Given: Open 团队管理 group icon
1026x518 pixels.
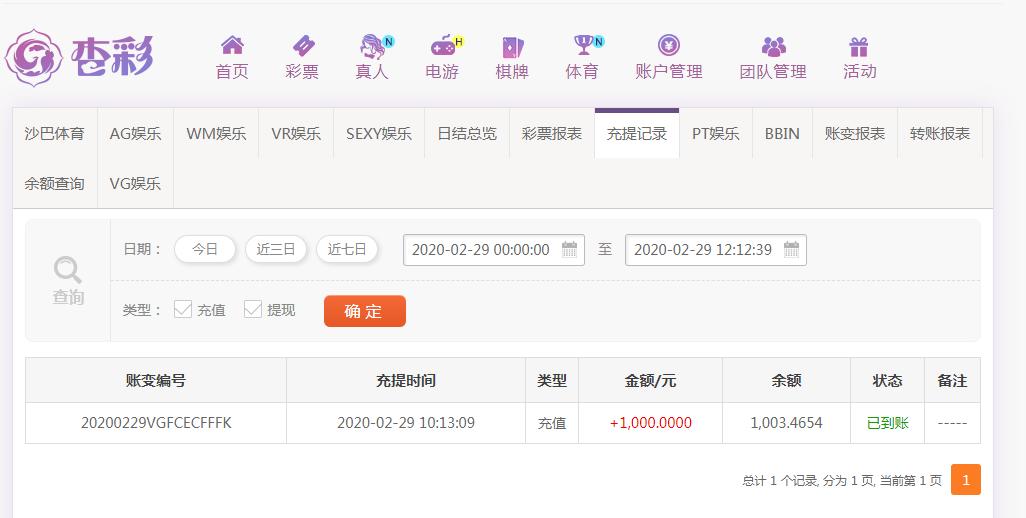Looking at the screenshot, I should (x=773, y=46).
